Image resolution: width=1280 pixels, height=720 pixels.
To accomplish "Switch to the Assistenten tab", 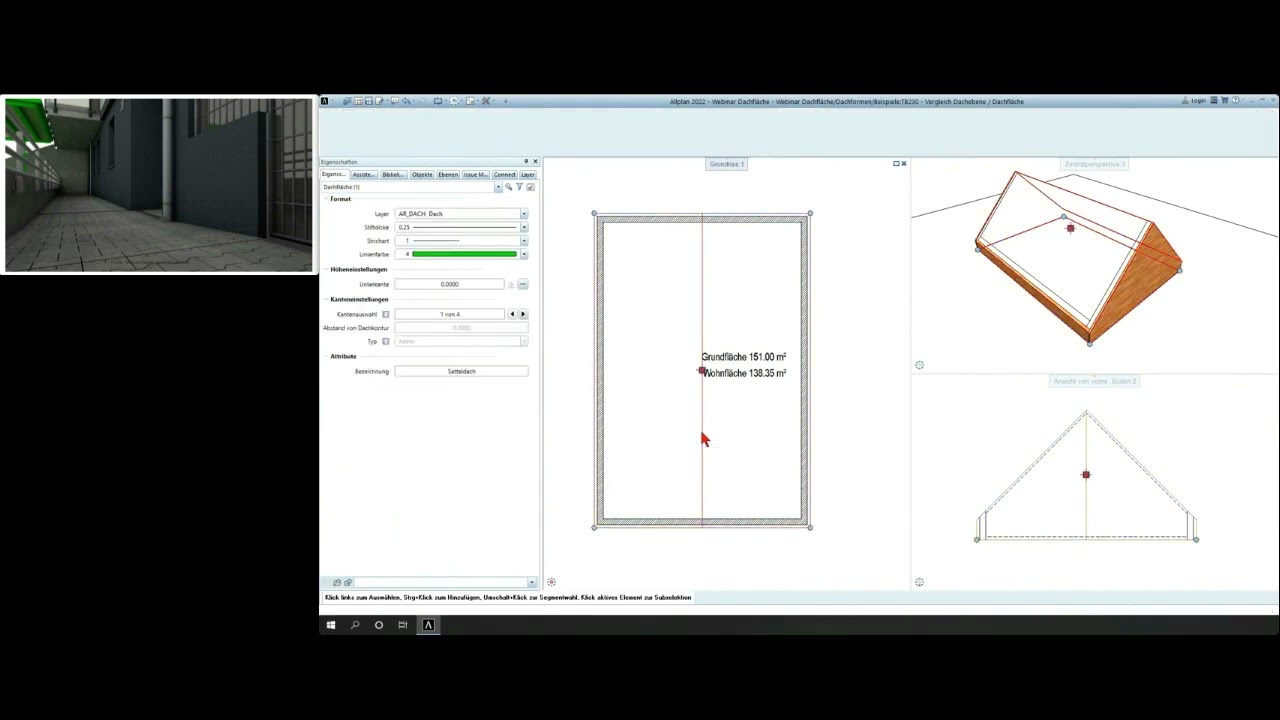I will click(x=364, y=174).
